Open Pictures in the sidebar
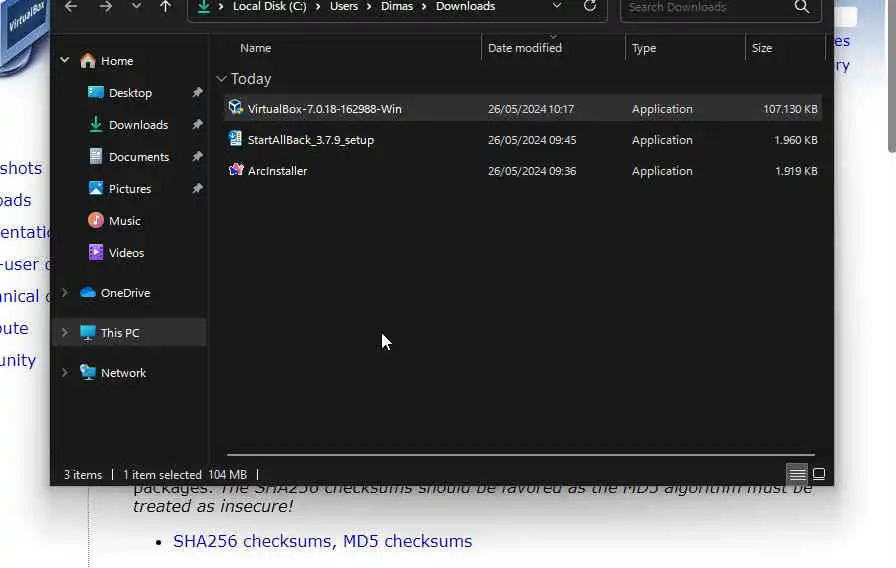 click(x=130, y=189)
